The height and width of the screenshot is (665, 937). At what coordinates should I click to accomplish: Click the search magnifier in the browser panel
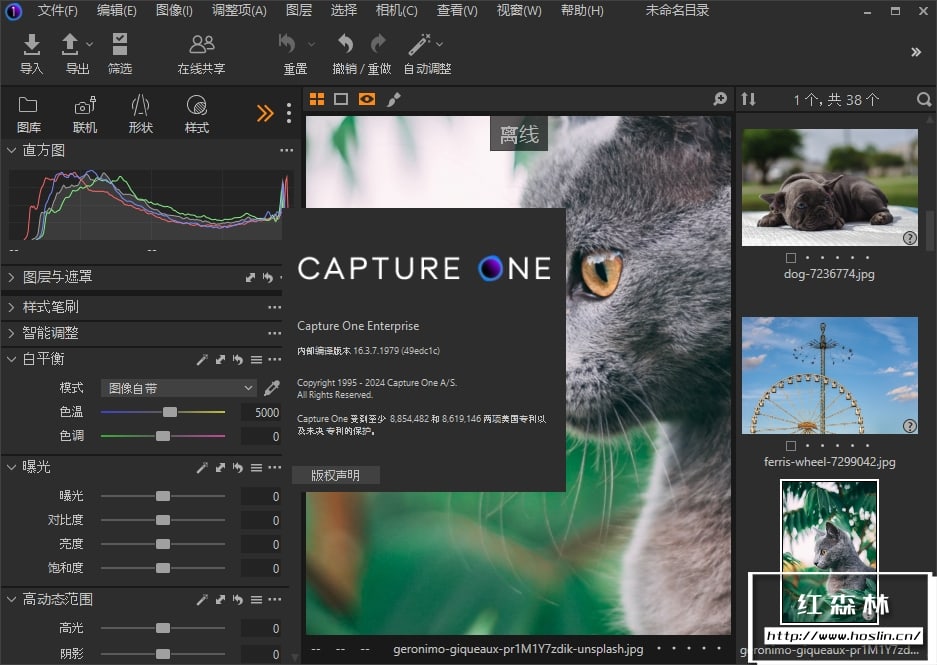click(x=924, y=99)
